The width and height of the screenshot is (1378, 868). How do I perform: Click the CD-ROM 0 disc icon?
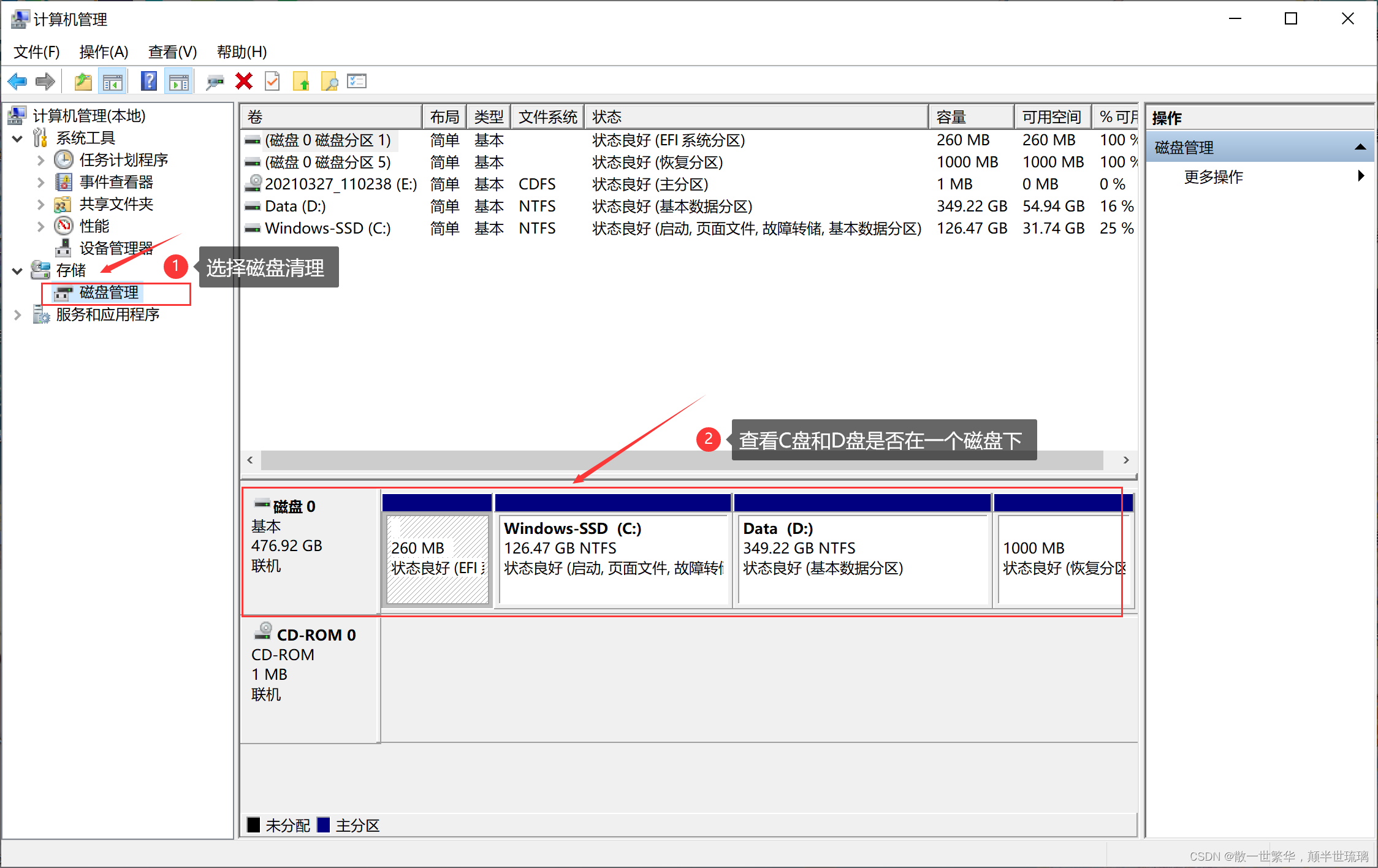264,631
